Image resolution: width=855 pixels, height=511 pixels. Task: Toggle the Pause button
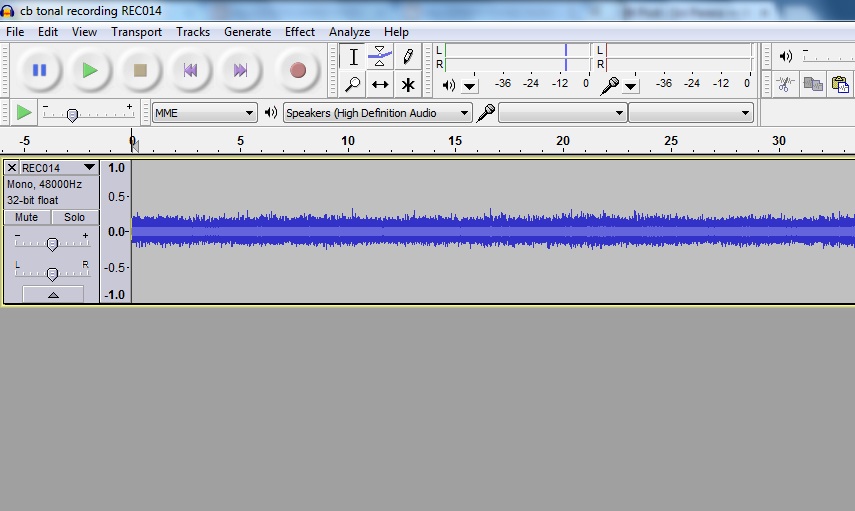40,70
